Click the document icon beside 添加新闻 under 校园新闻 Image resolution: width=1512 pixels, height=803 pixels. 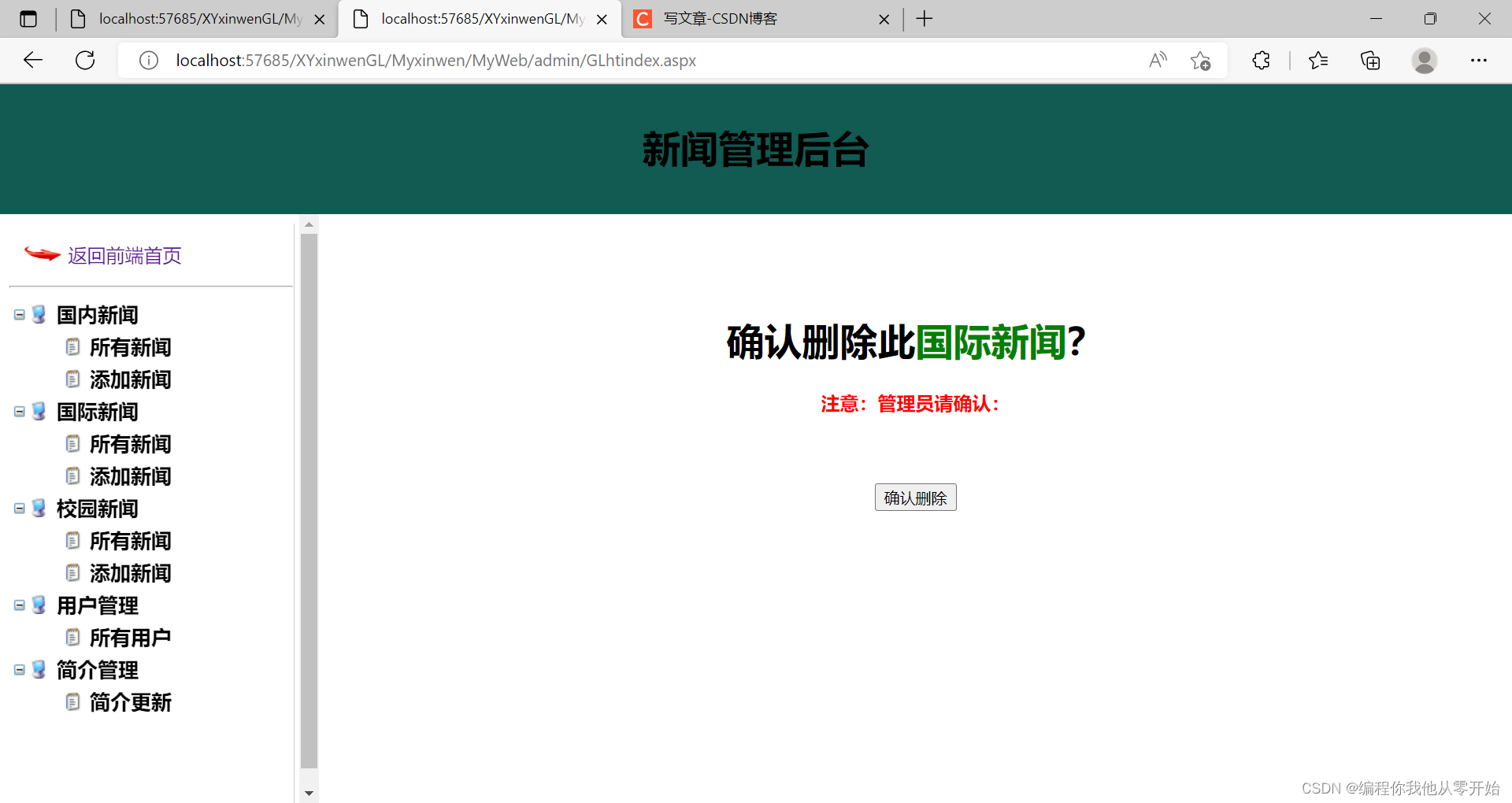click(73, 572)
